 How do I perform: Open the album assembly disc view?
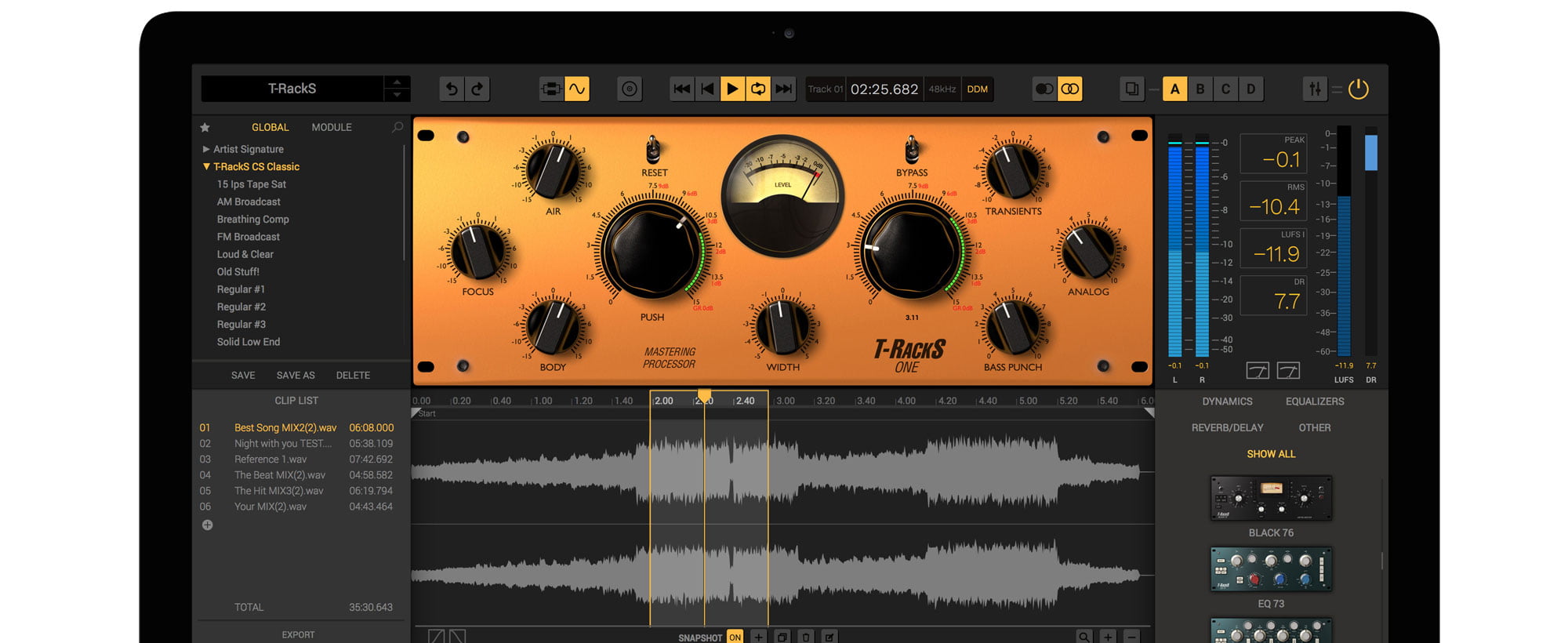click(x=630, y=89)
